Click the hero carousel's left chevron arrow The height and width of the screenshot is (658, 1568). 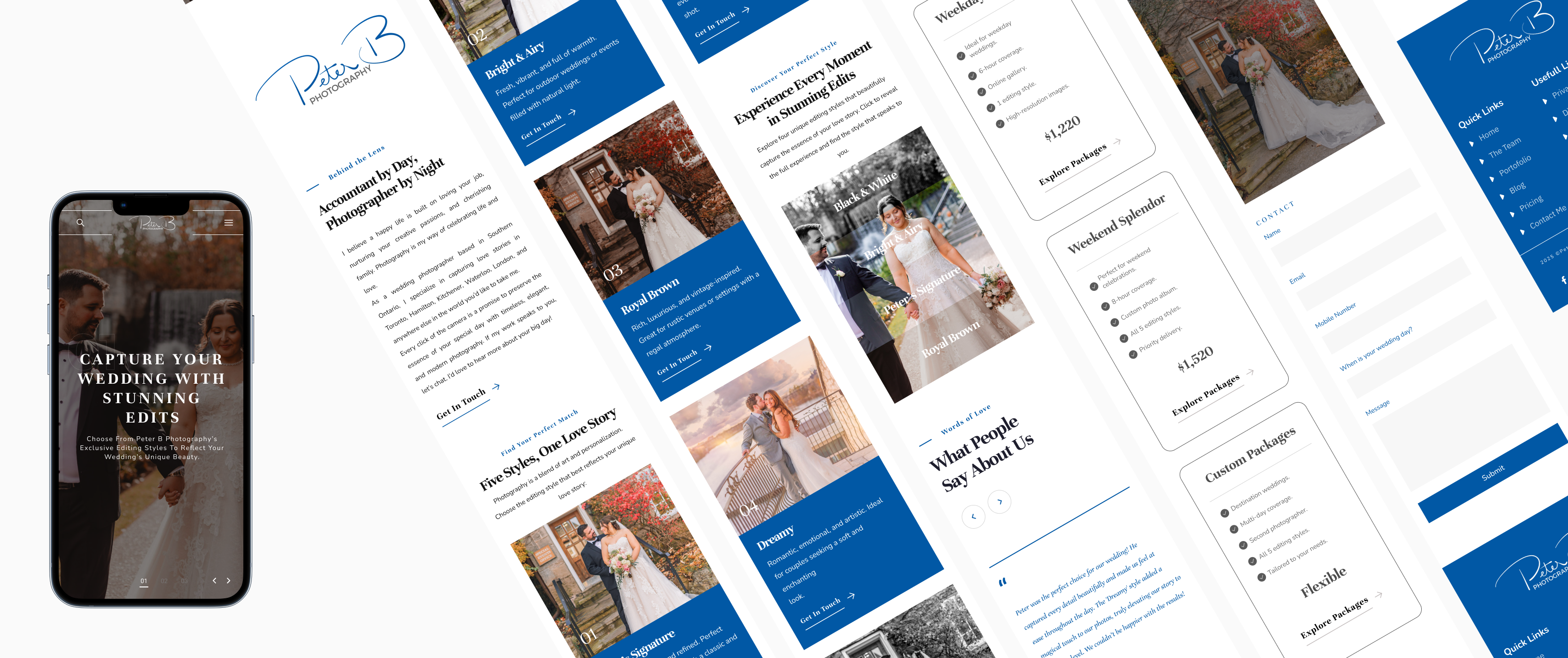215,581
